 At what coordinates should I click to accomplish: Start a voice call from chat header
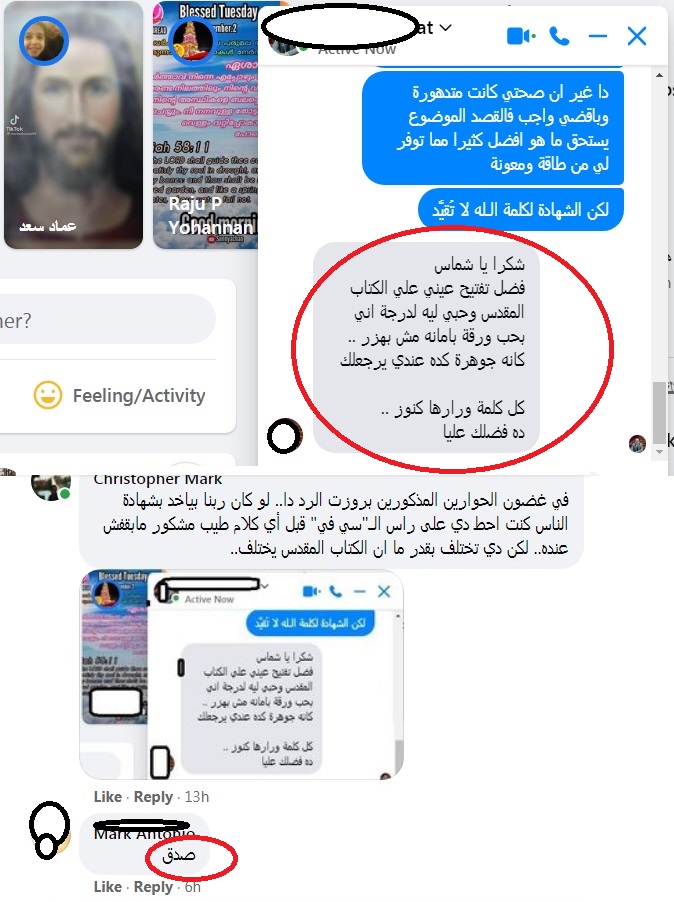click(x=560, y=36)
